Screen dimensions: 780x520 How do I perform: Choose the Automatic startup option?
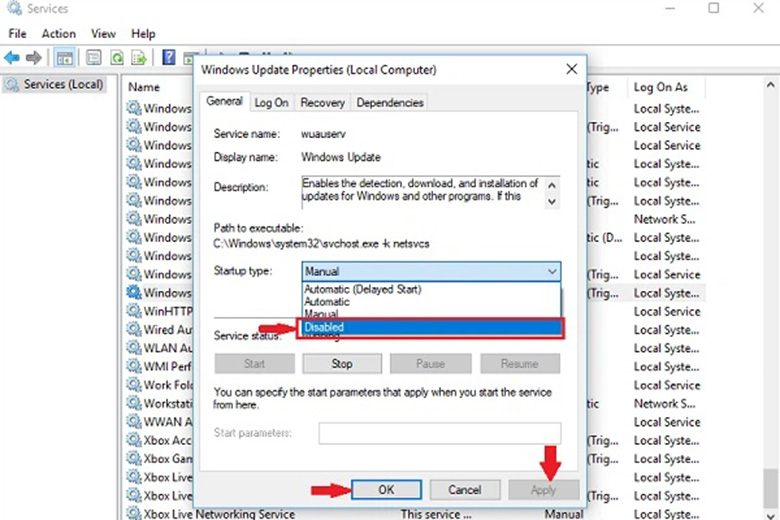click(327, 302)
